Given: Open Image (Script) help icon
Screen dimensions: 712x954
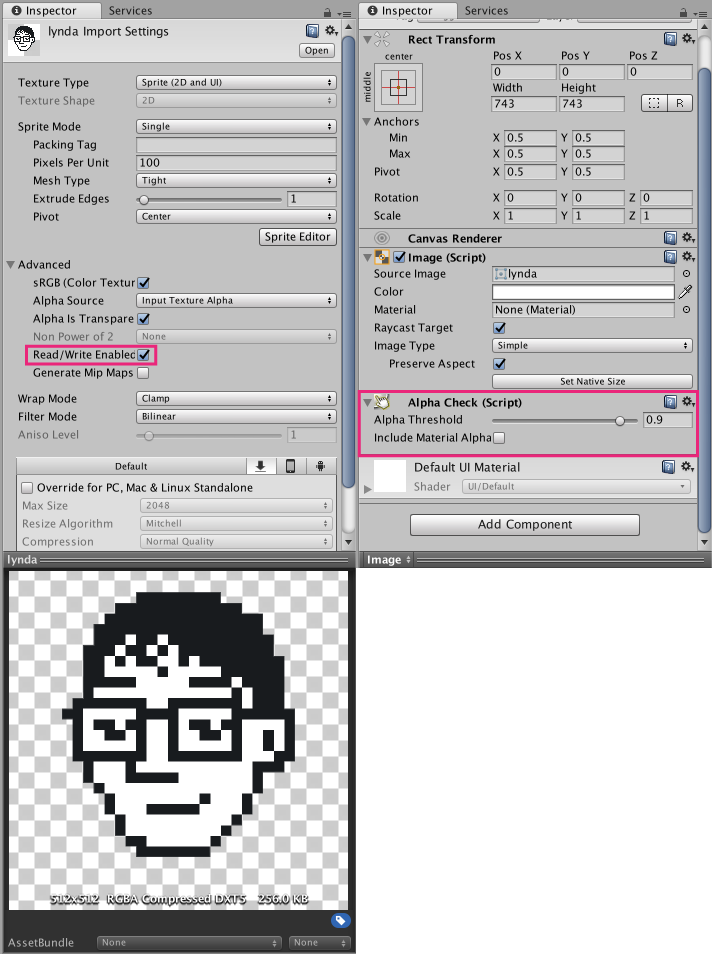Looking at the screenshot, I should [x=670, y=257].
